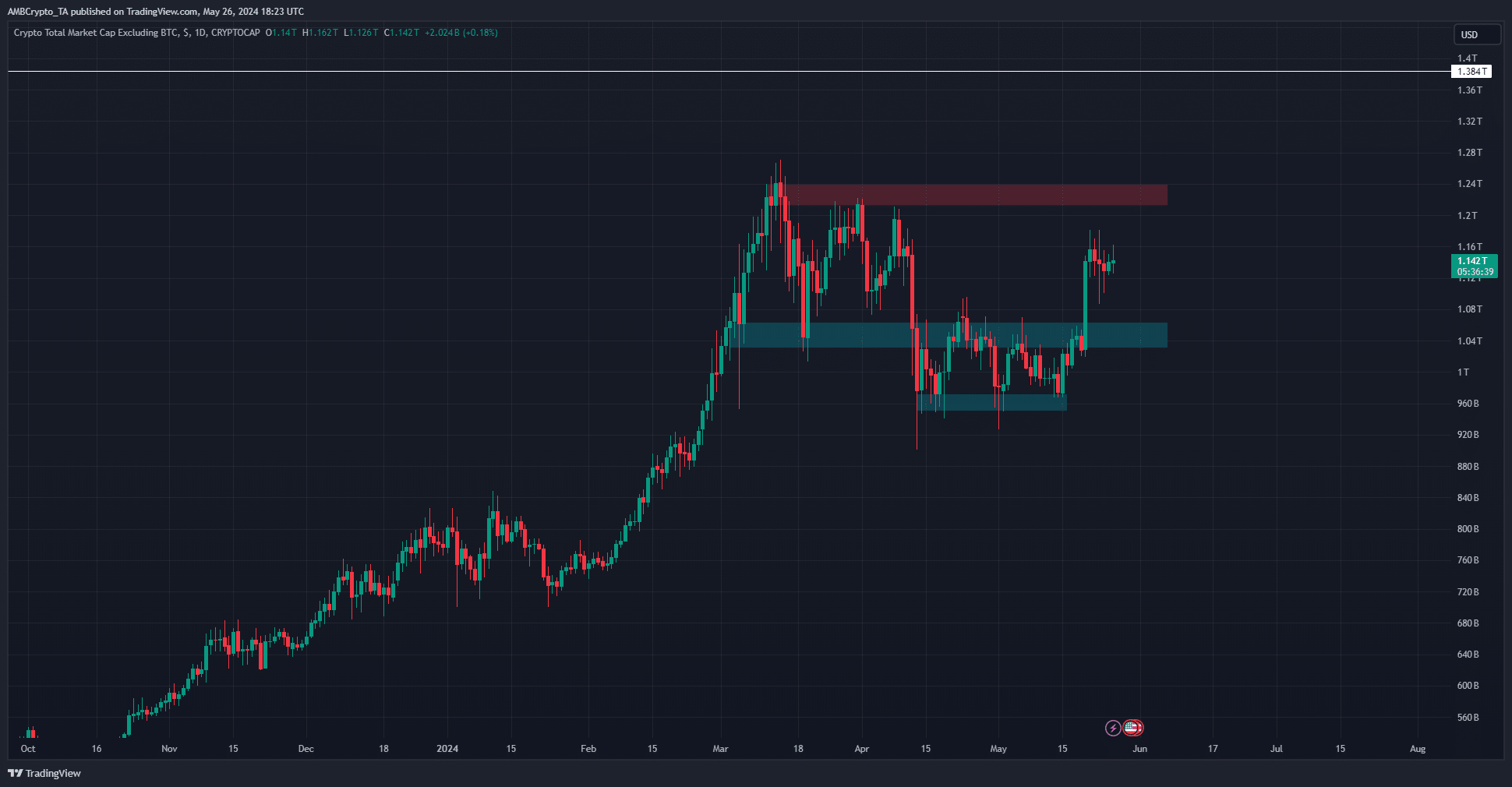
Task: Click the 1.4T price axis label
Action: point(1468,58)
